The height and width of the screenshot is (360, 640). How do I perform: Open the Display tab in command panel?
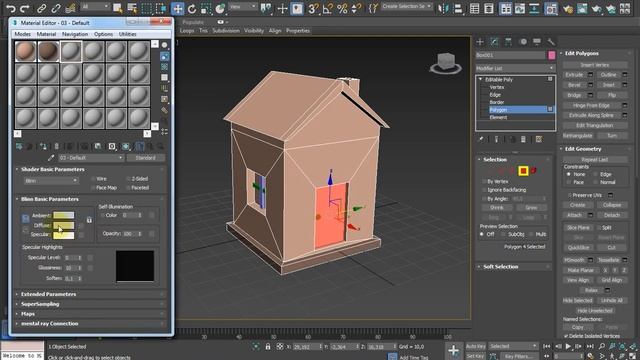[x=537, y=42]
